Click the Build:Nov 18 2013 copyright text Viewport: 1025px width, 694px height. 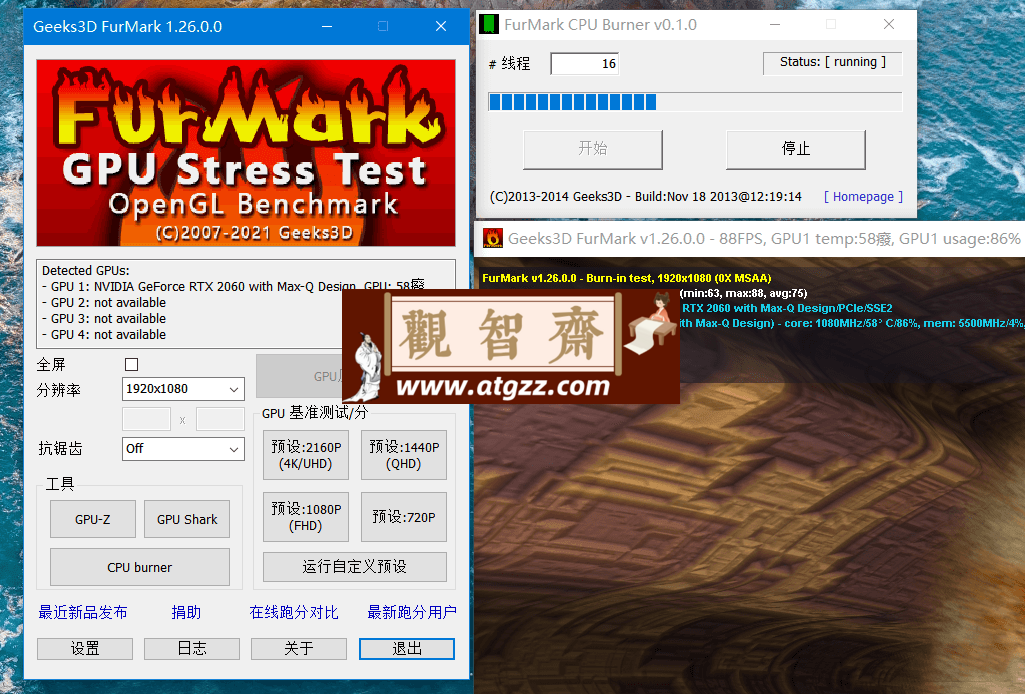646,197
